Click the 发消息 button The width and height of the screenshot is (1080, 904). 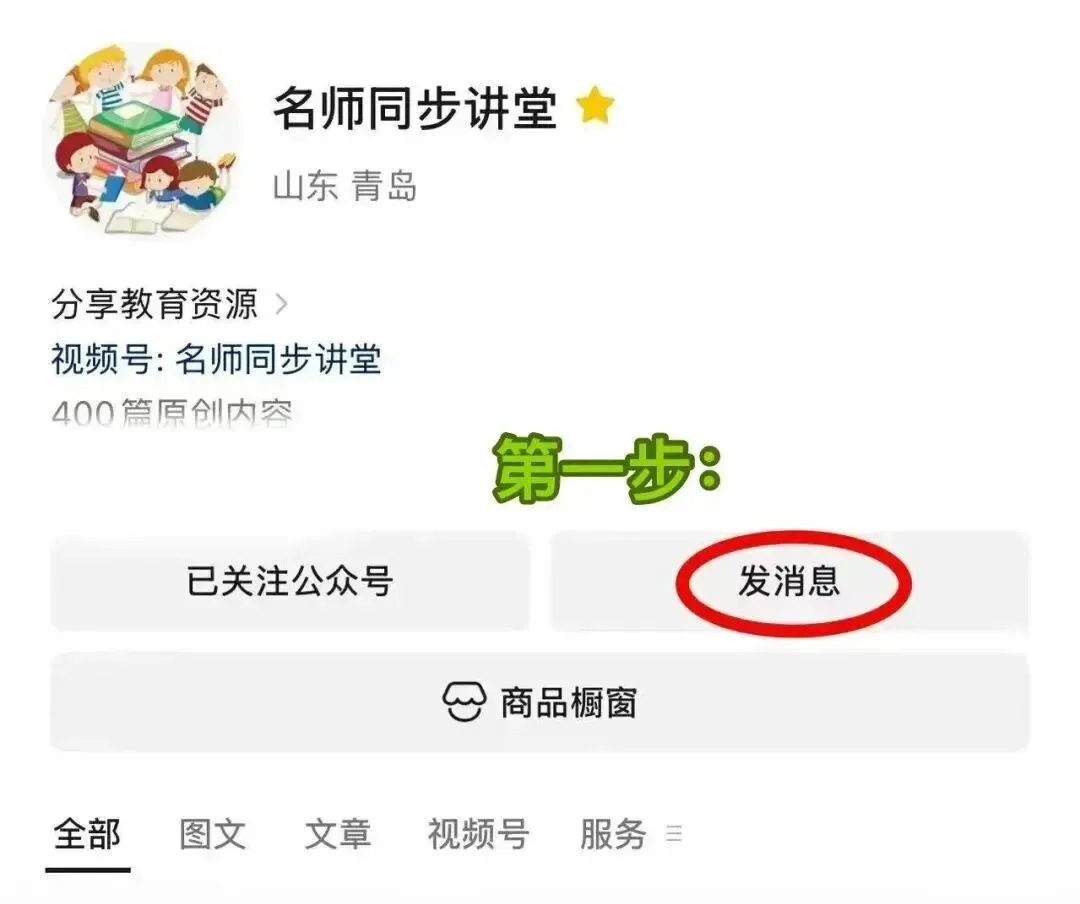click(x=789, y=581)
